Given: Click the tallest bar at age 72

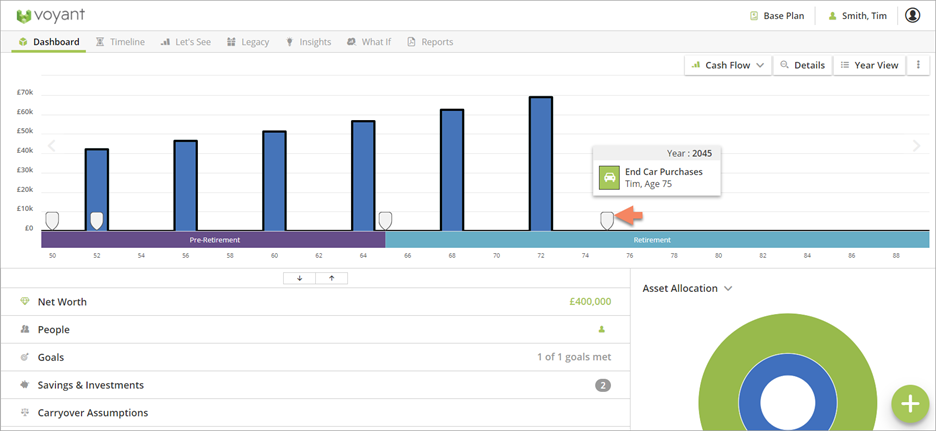Looking at the screenshot, I should pos(541,164).
